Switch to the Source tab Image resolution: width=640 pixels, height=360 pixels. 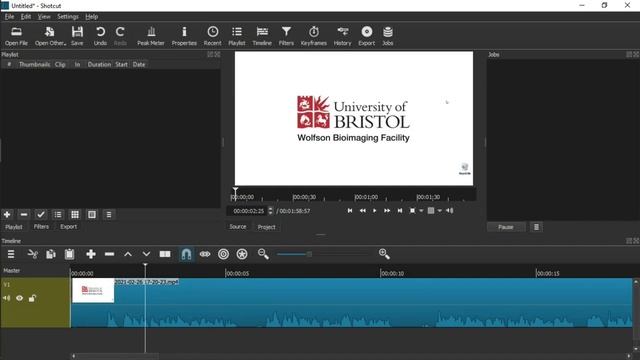click(x=238, y=227)
